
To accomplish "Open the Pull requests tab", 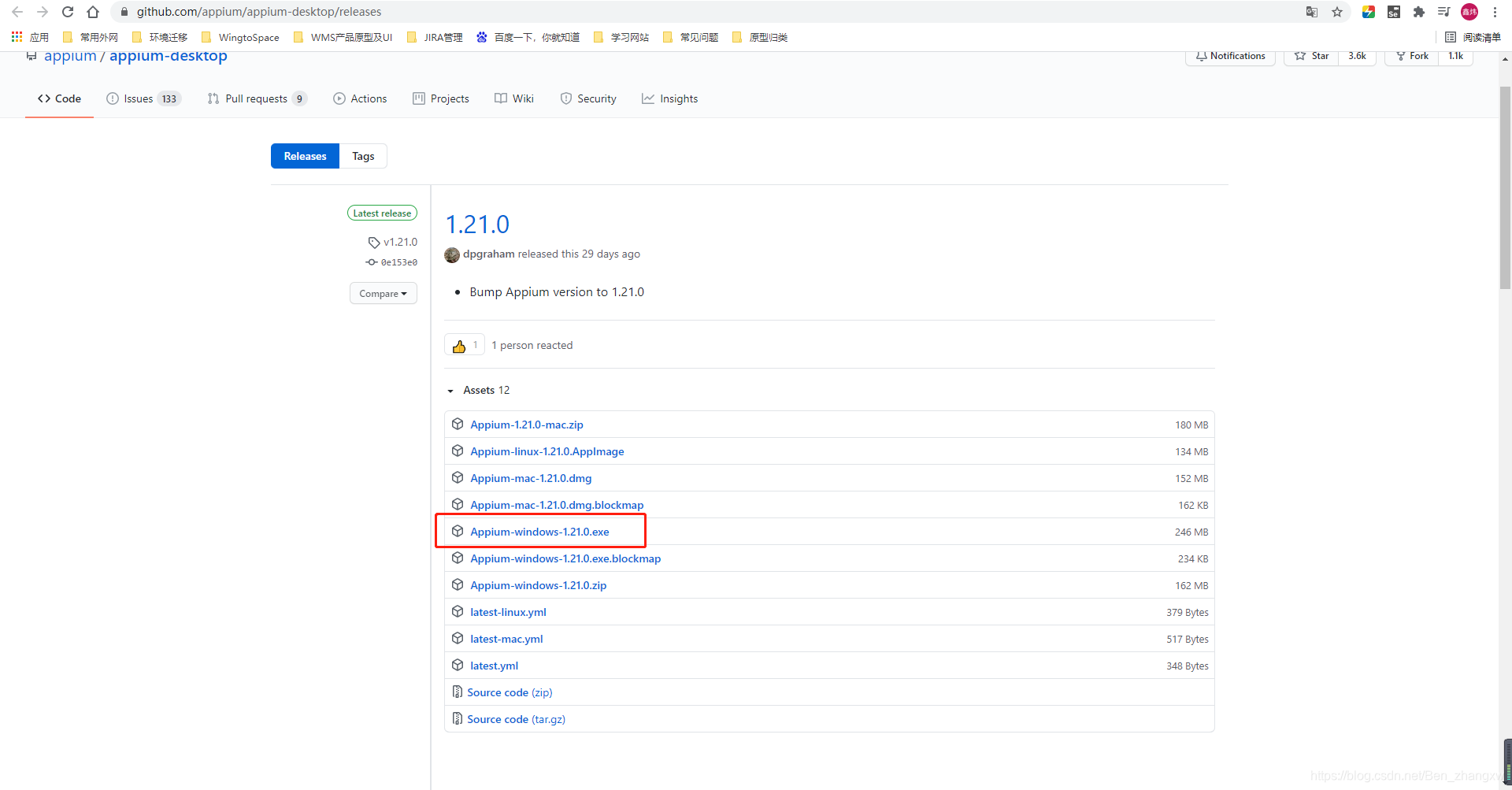I will pyautogui.click(x=257, y=98).
